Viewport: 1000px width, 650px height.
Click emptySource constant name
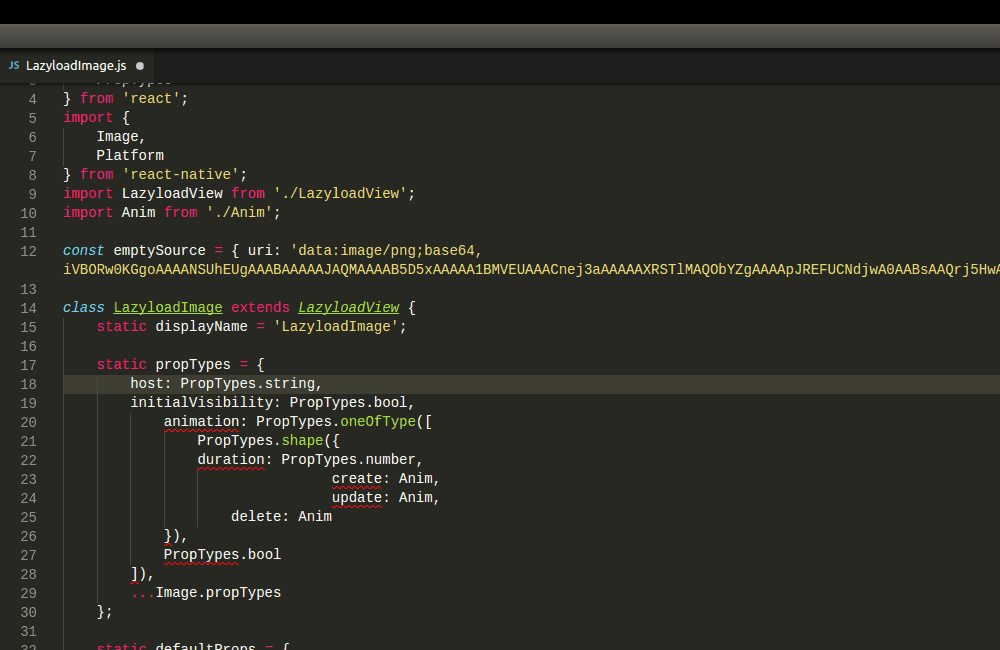159,251
